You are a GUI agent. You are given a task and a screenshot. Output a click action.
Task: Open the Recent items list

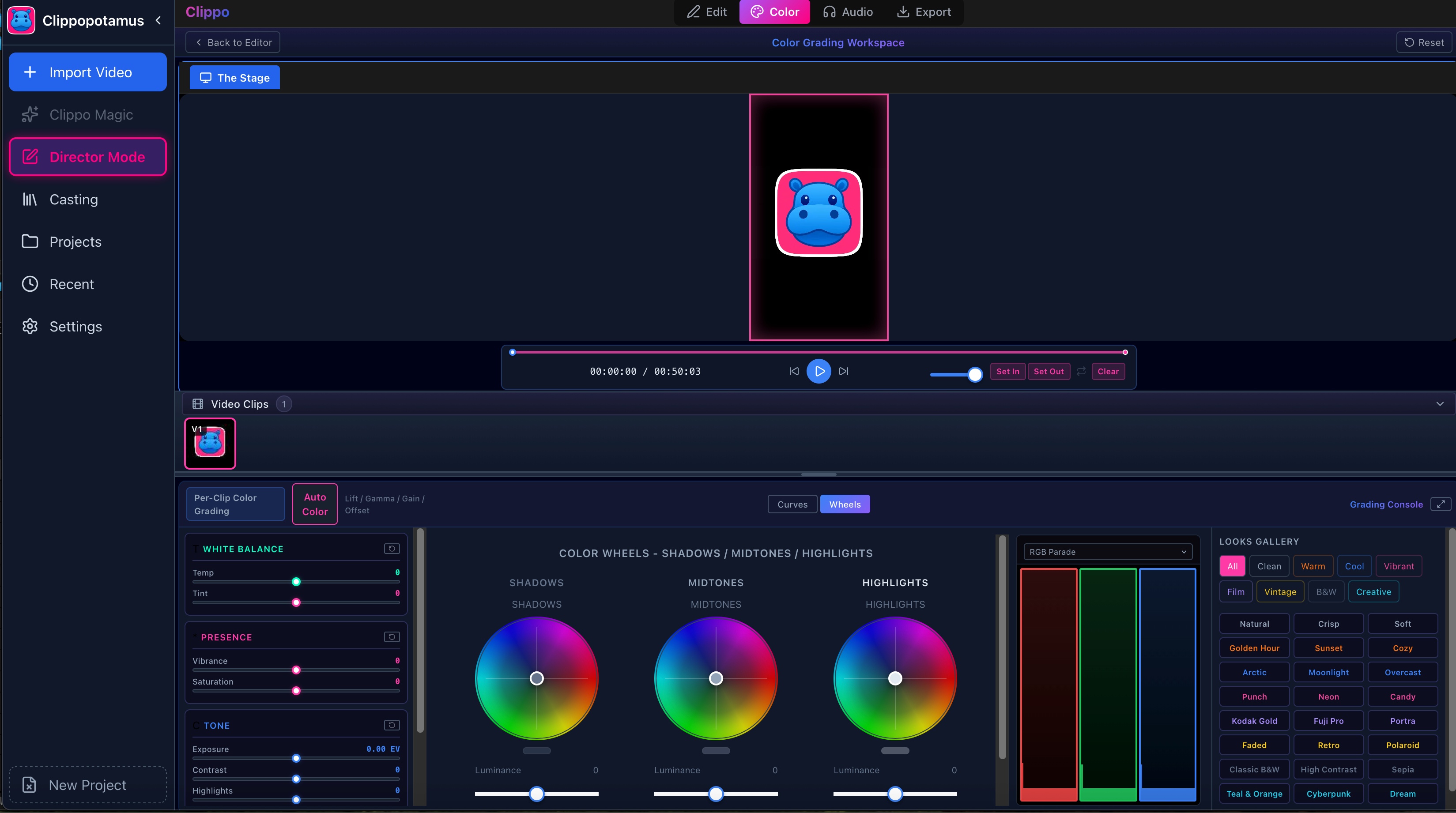[87, 284]
